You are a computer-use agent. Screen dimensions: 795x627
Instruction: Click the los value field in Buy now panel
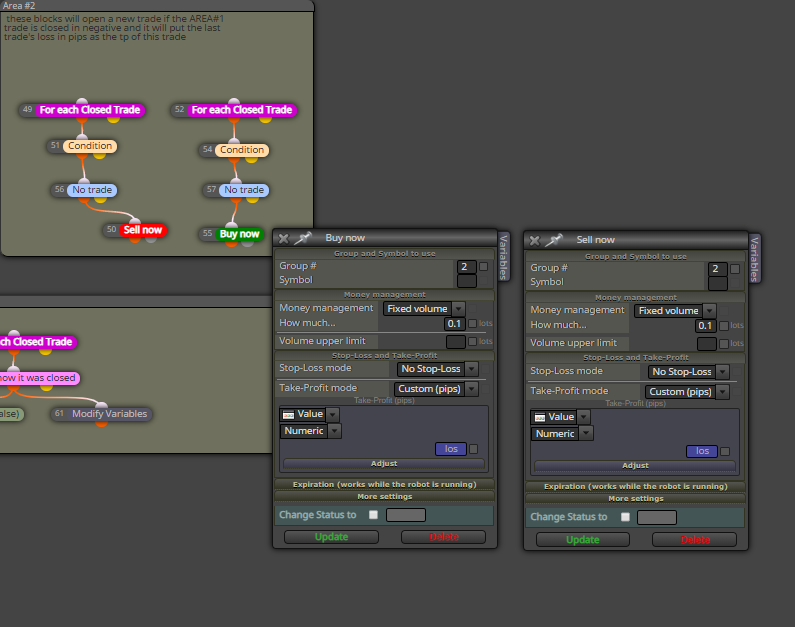pyautogui.click(x=451, y=449)
